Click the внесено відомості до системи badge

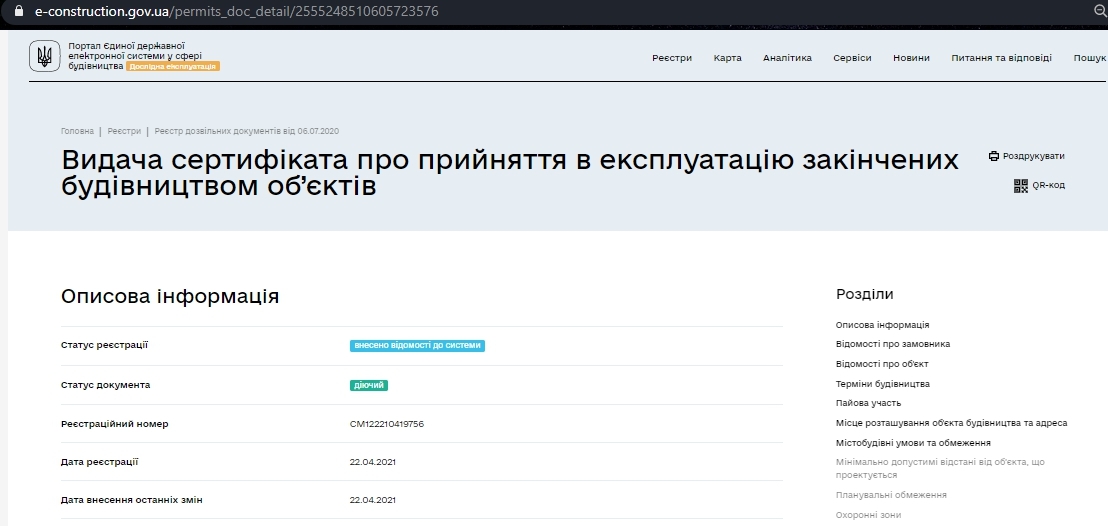[418, 346]
